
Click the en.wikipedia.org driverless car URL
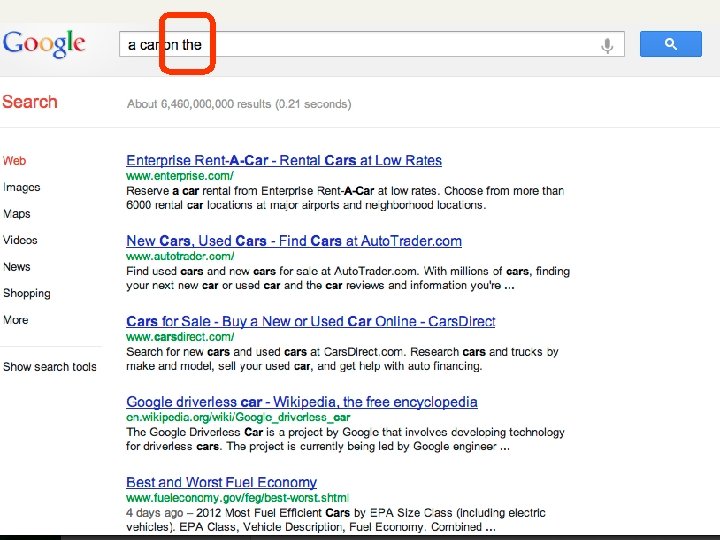(238, 417)
